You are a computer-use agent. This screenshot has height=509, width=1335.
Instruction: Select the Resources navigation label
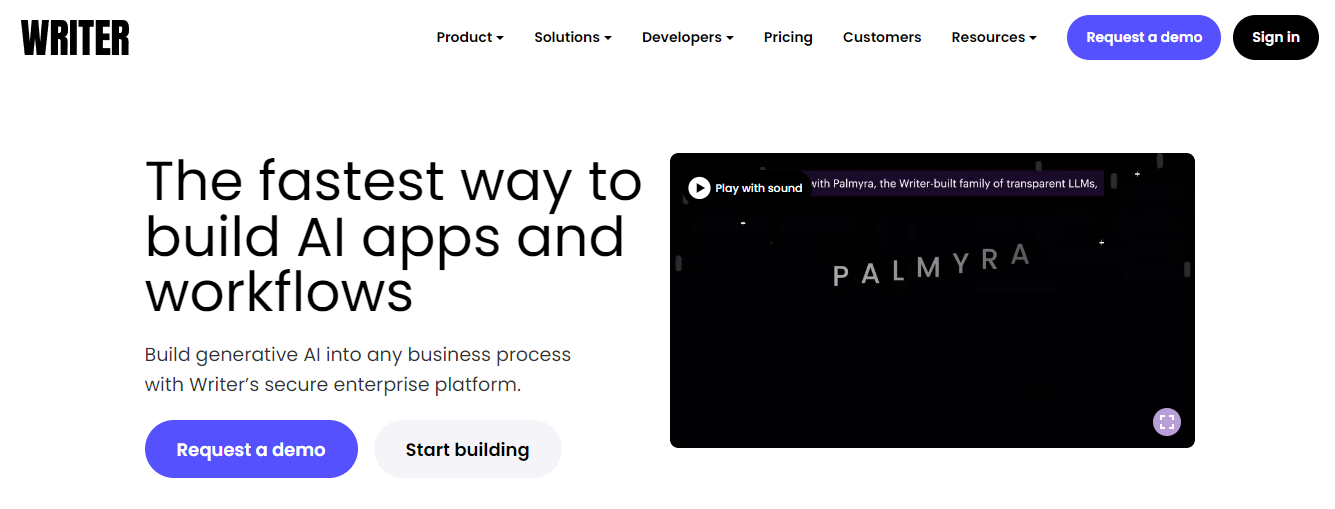coord(987,37)
